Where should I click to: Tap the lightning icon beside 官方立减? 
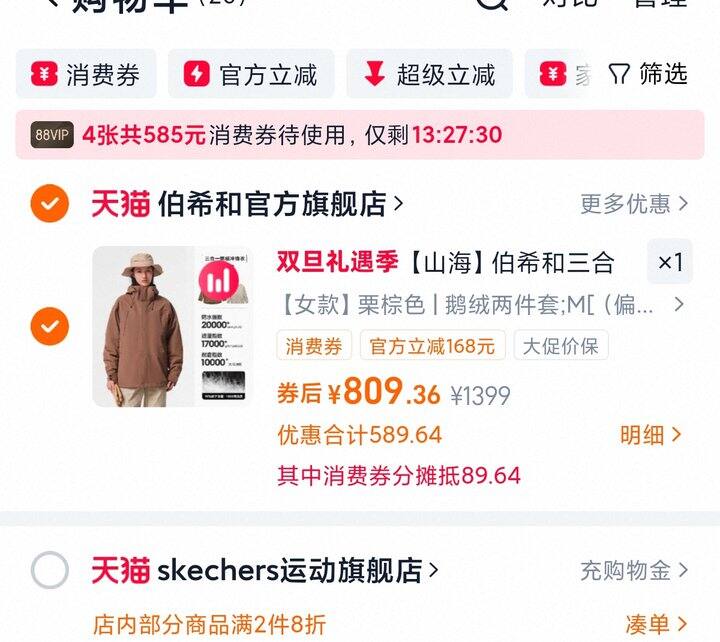pos(197,73)
